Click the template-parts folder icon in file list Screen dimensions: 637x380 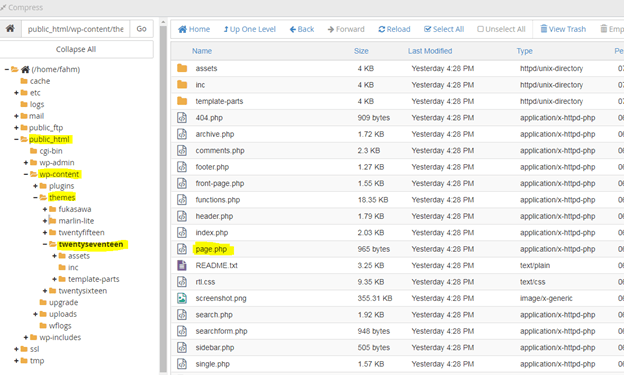[x=182, y=101]
